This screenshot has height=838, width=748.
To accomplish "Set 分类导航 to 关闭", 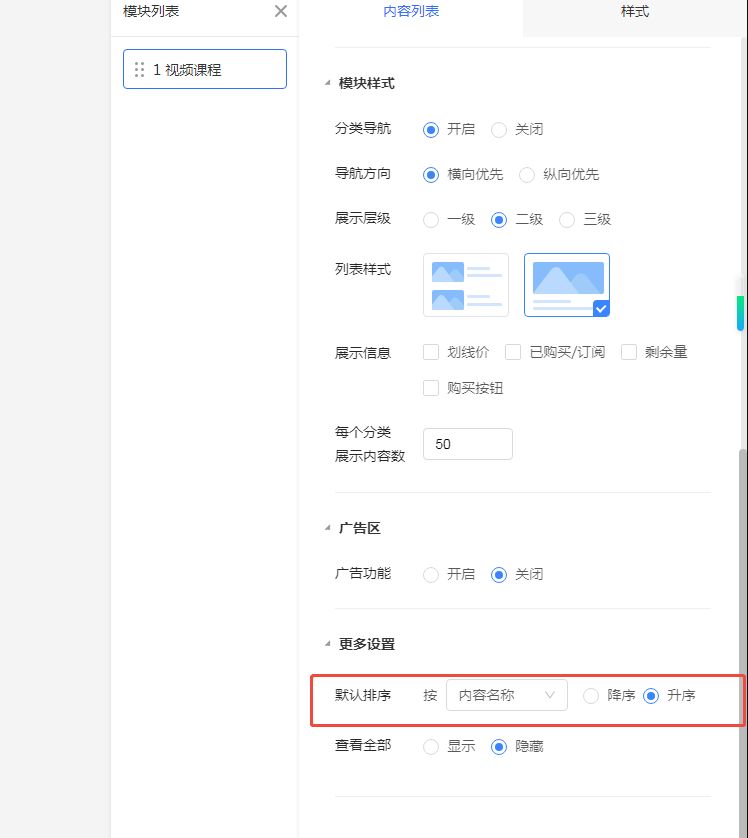I will (499, 130).
